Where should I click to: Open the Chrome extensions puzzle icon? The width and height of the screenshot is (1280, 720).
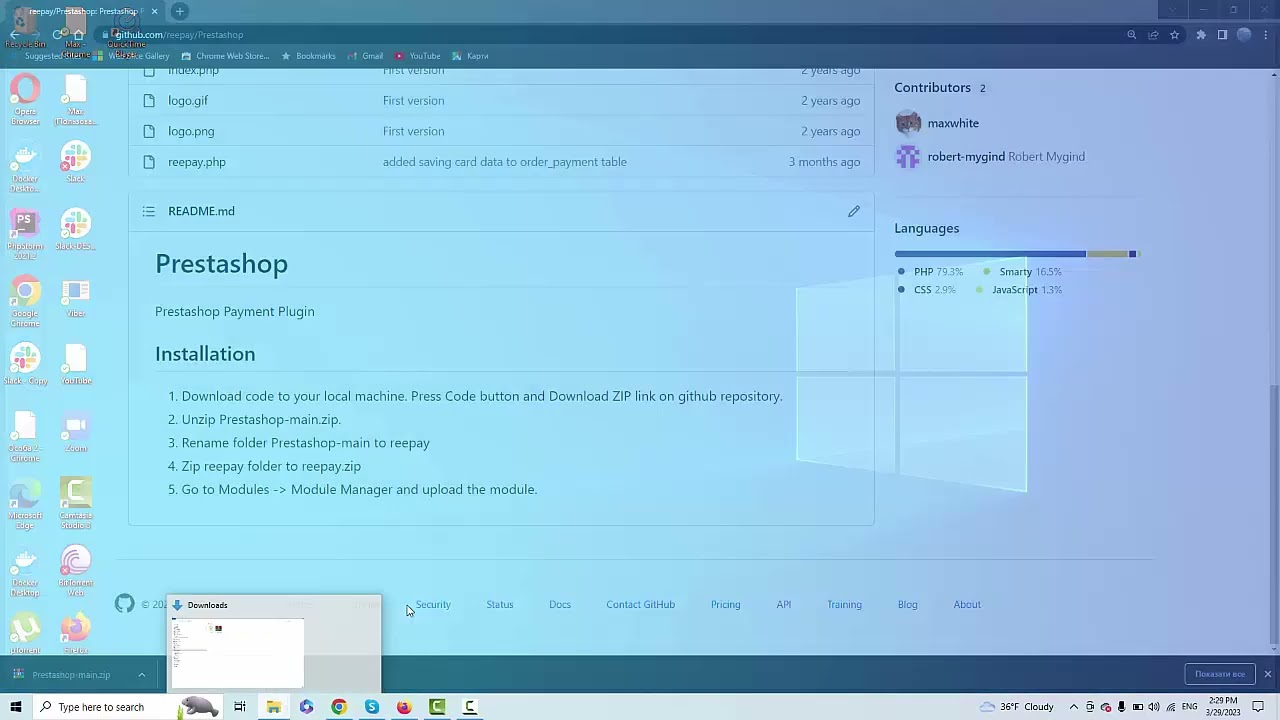pyautogui.click(x=1201, y=35)
